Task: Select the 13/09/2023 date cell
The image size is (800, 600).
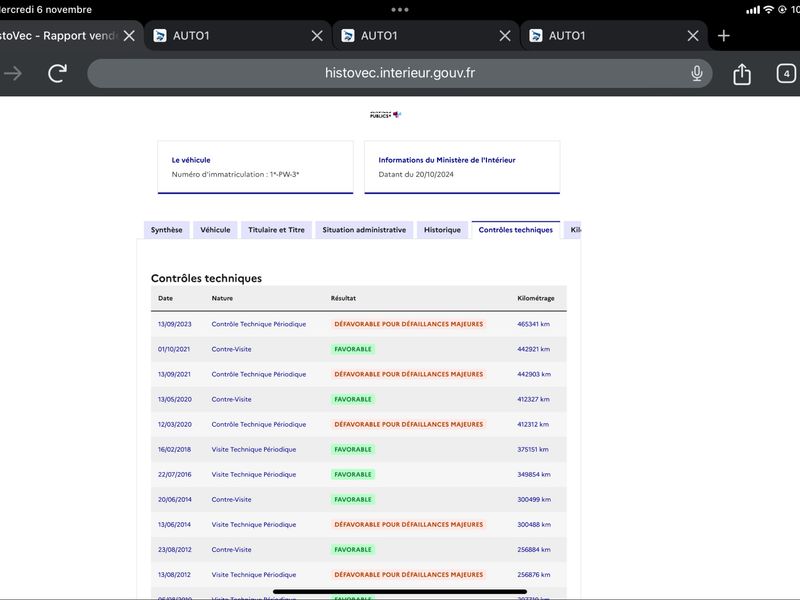Action: (174, 324)
